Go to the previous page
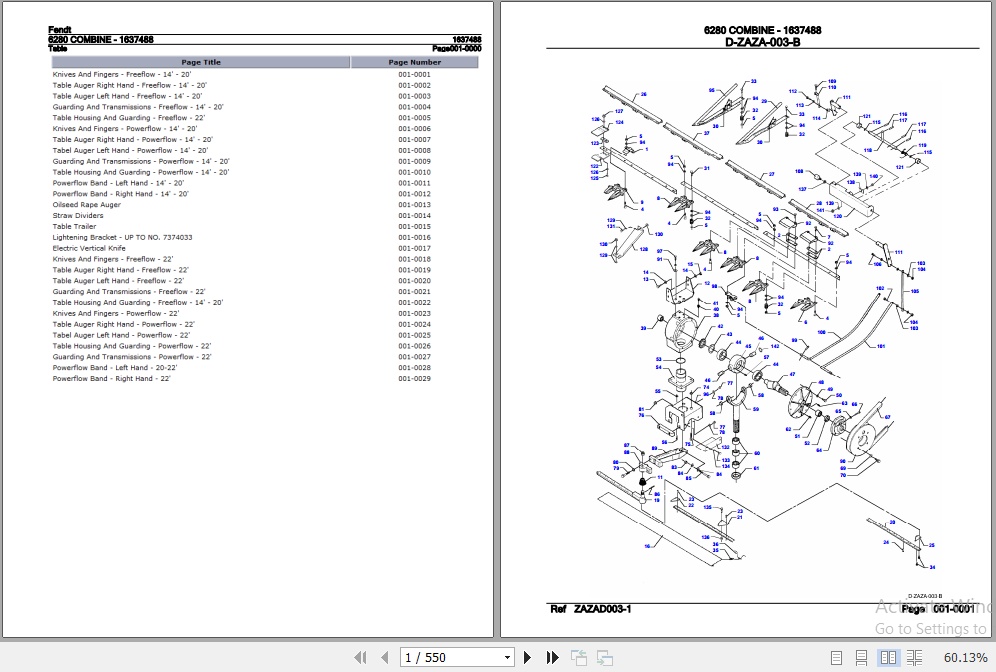The width and height of the screenshot is (996, 672). (385, 657)
